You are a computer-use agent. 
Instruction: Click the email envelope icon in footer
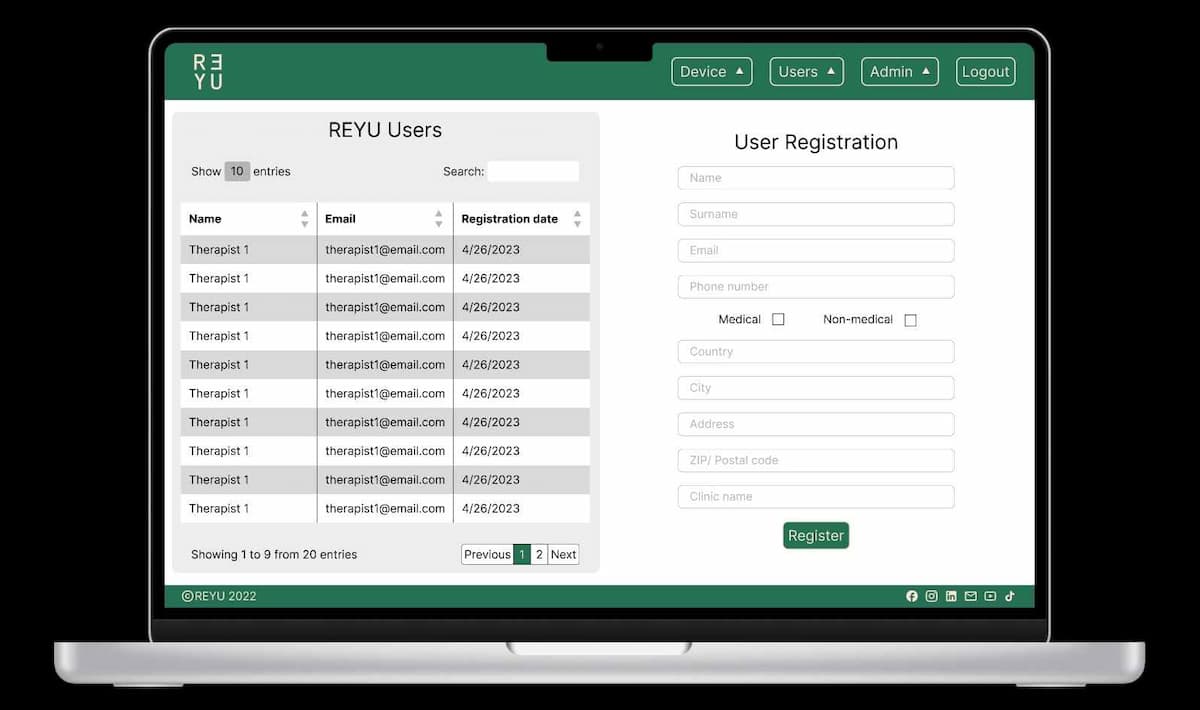coord(970,596)
